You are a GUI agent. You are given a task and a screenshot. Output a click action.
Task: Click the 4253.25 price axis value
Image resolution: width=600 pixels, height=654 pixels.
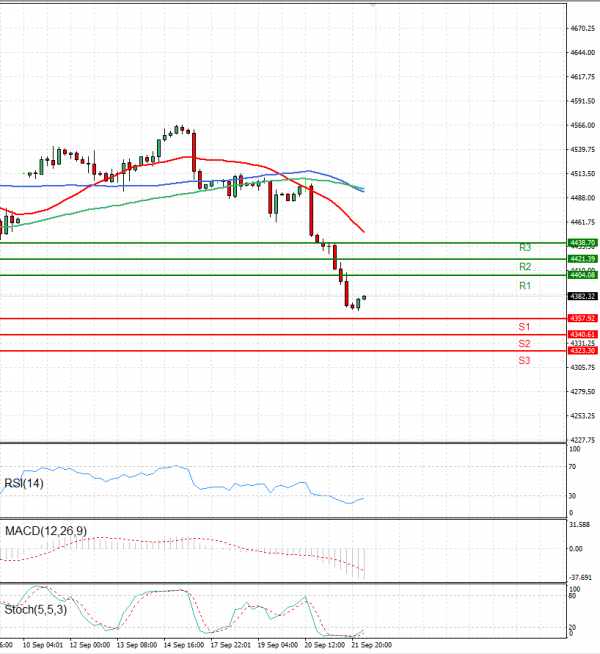582,416
